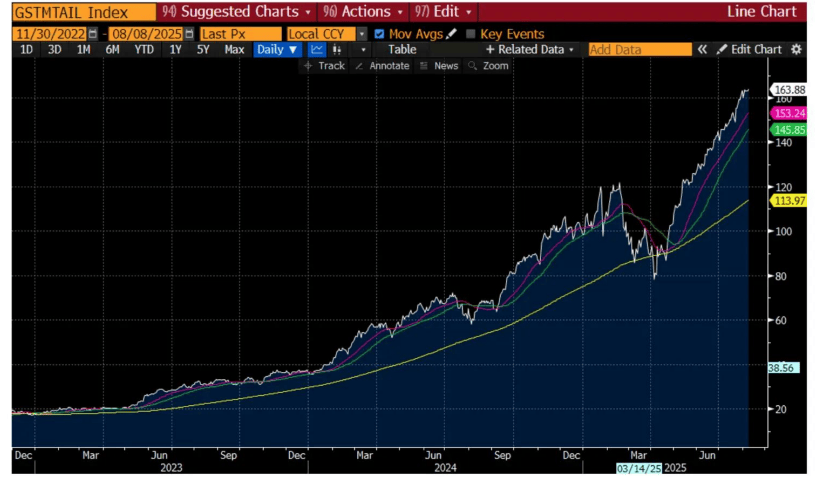Click the Add Data input field

[x=640, y=49]
